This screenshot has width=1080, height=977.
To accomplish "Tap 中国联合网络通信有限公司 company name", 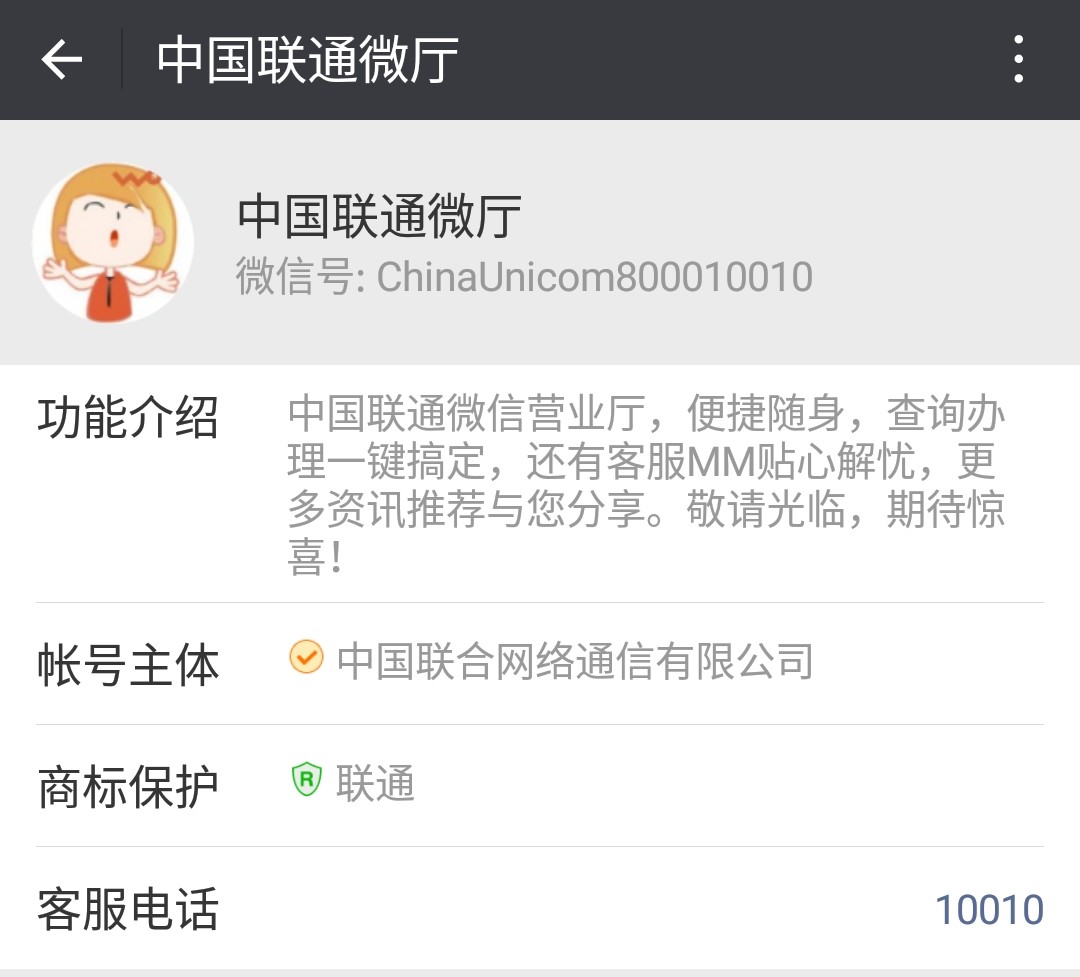I will [x=575, y=661].
